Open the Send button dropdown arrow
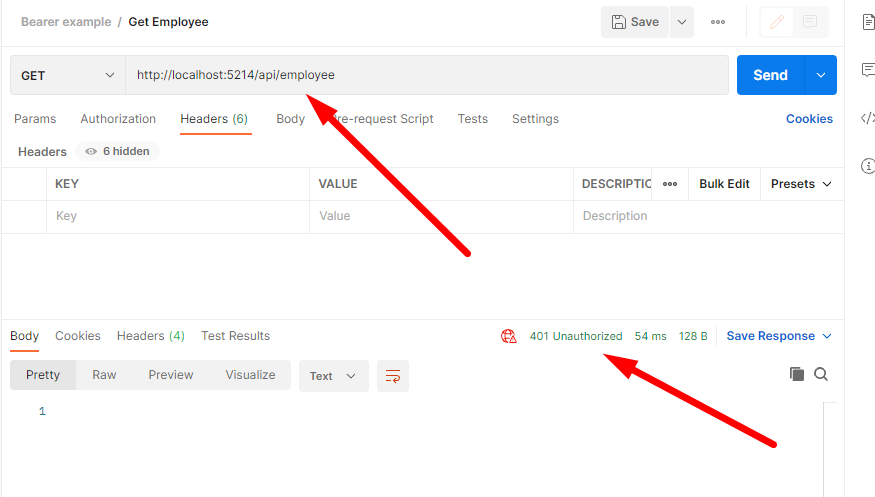 (x=821, y=75)
